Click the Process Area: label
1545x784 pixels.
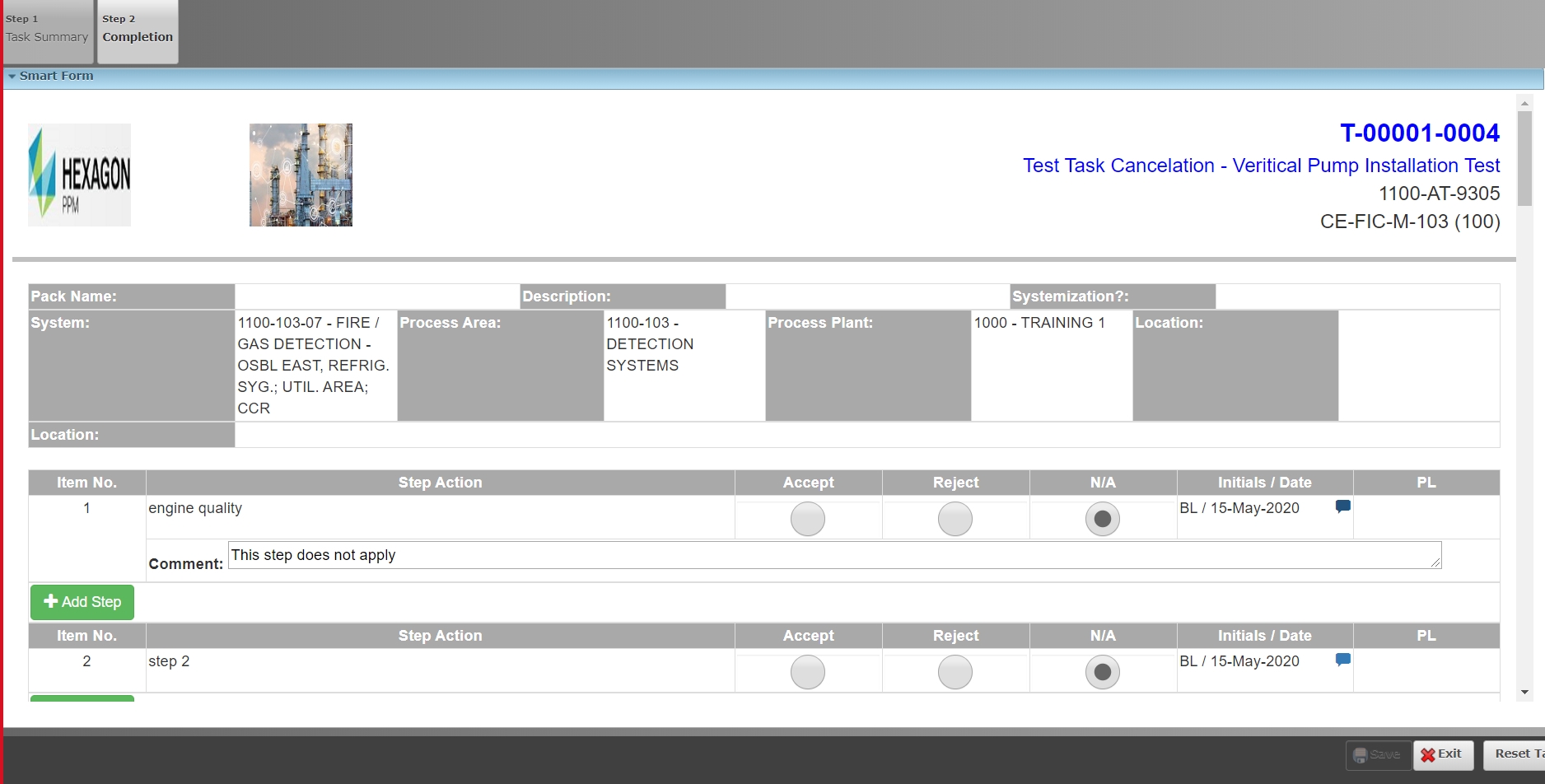point(450,323)
